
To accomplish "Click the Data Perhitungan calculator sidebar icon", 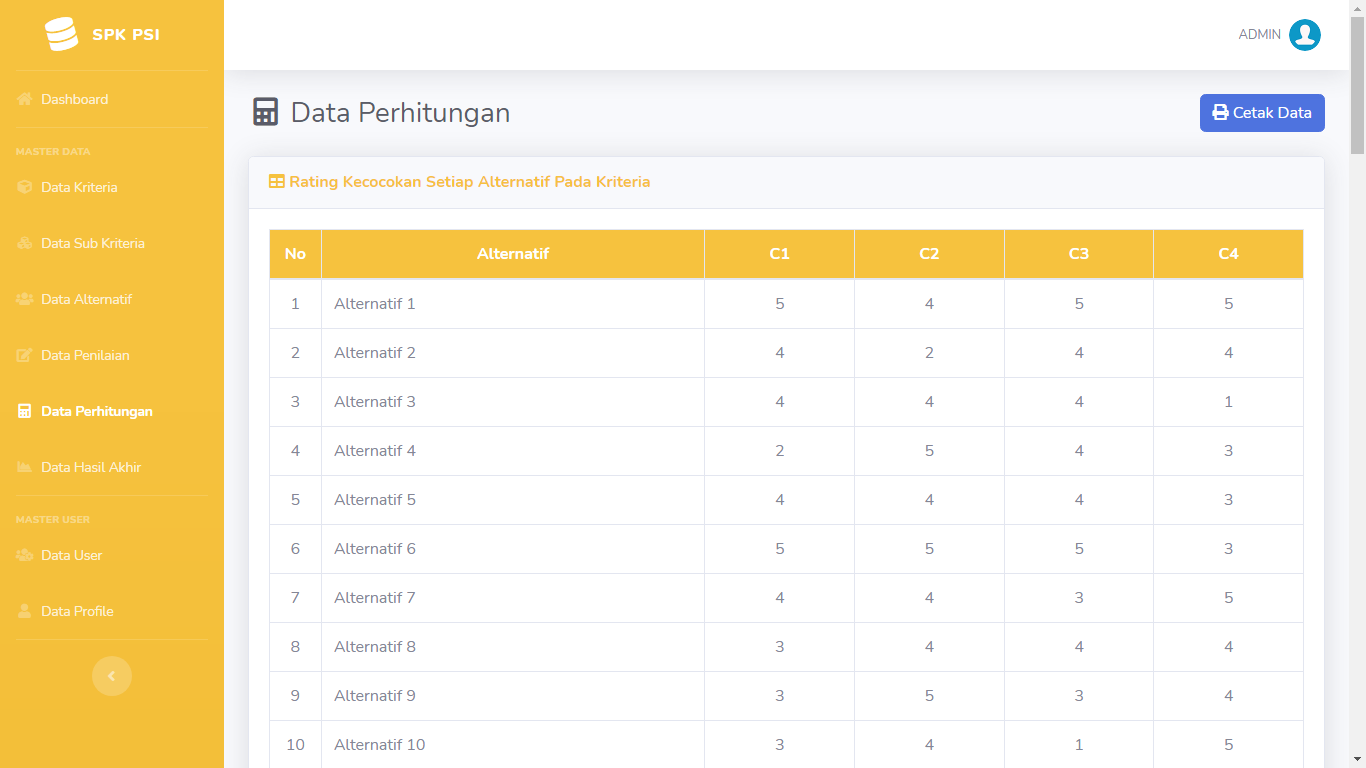I will tap(25, 411).
